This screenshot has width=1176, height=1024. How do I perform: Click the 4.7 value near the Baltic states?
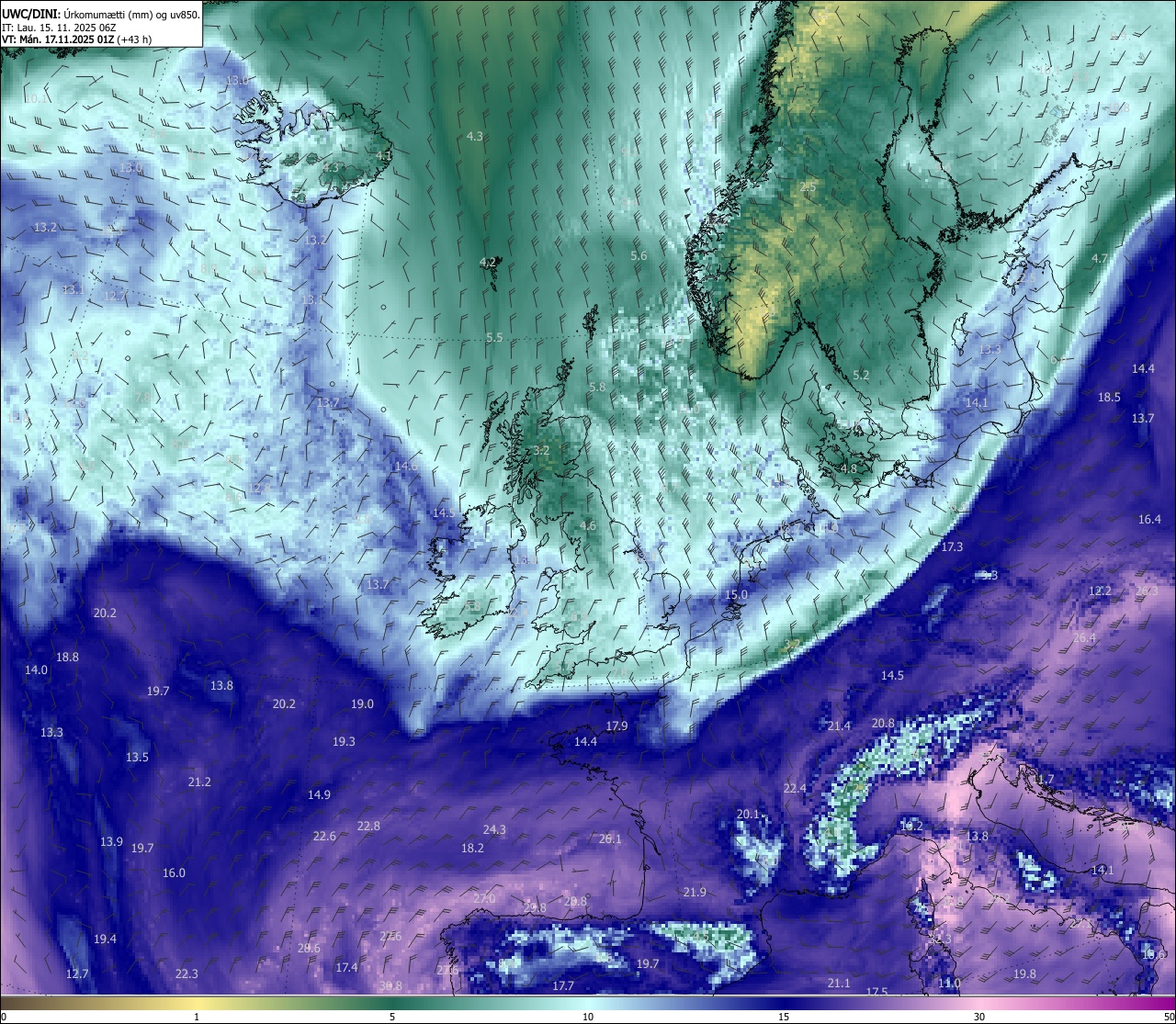(1100, 258)
